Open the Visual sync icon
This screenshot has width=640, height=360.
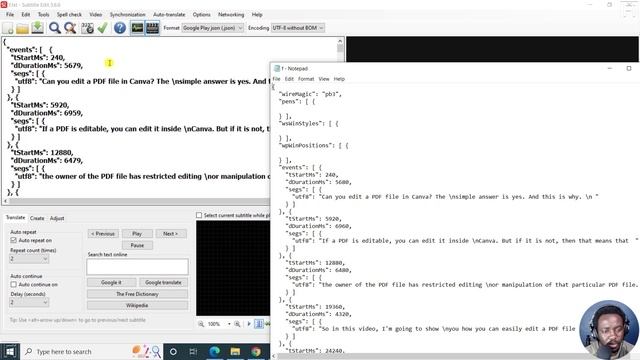87,28
